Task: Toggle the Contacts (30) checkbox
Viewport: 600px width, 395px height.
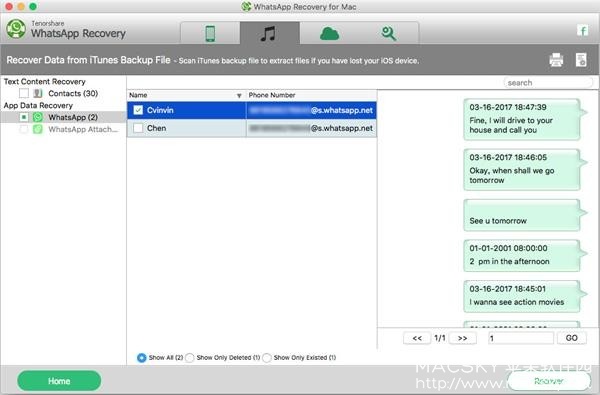Action: point(24,93)
